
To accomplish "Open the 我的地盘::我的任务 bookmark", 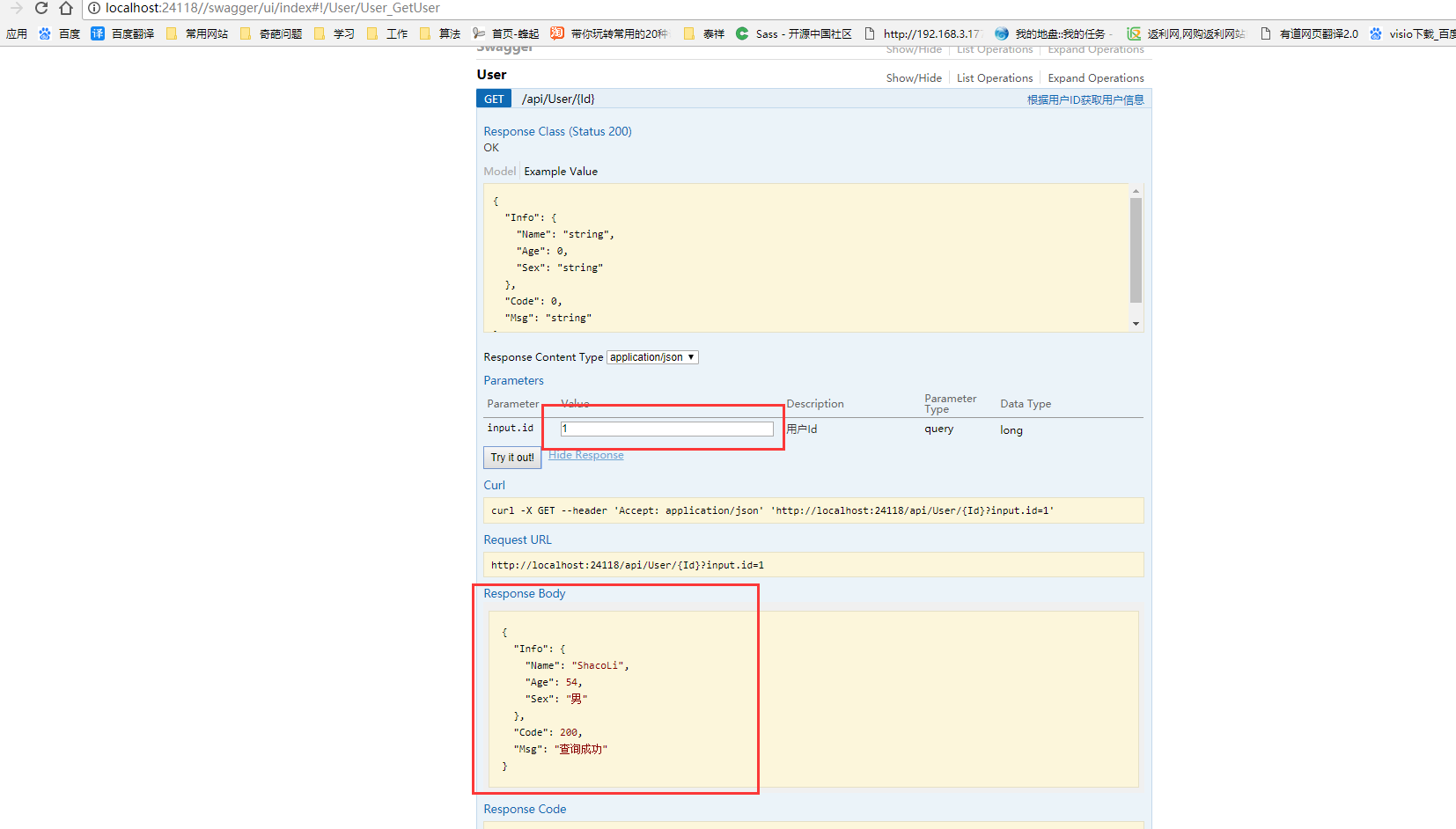I will (1054, 33).
